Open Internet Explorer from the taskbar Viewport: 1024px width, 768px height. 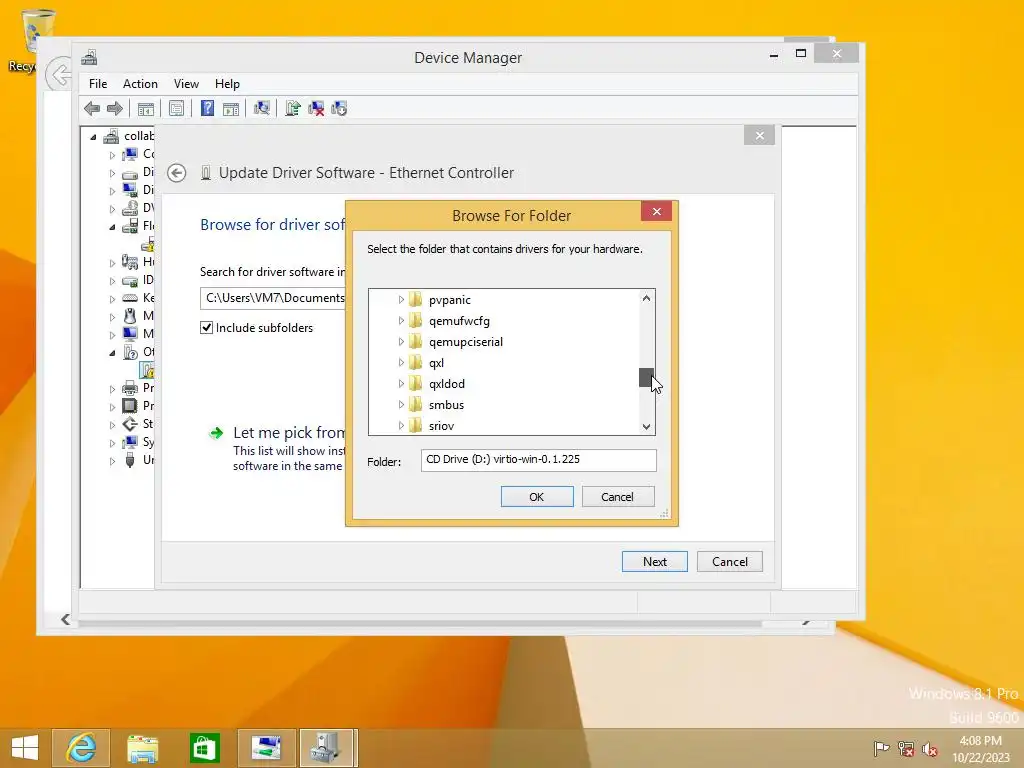point(81,748)
